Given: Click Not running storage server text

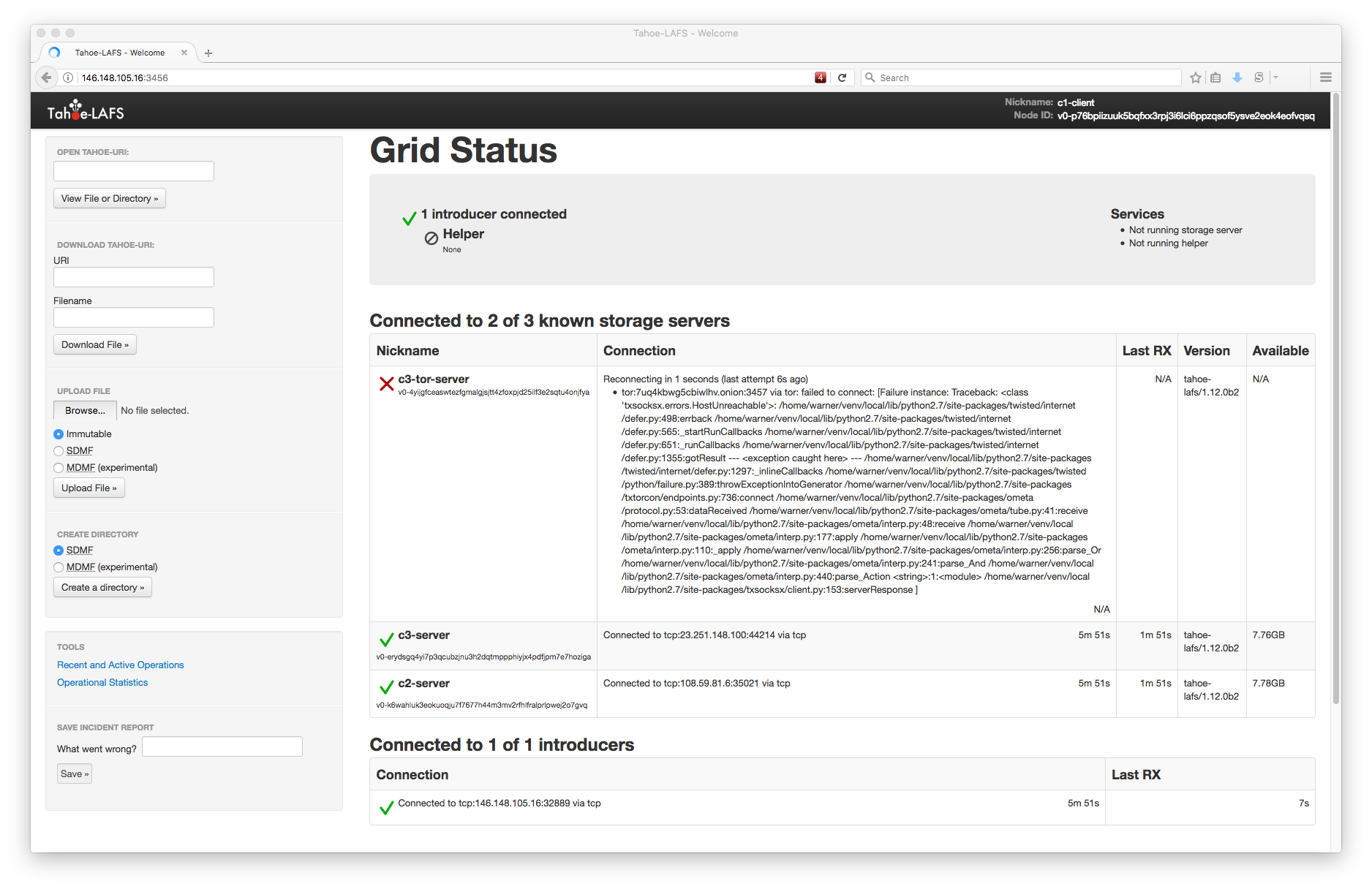Looking at the screenshot, I should pos(1186,230).
